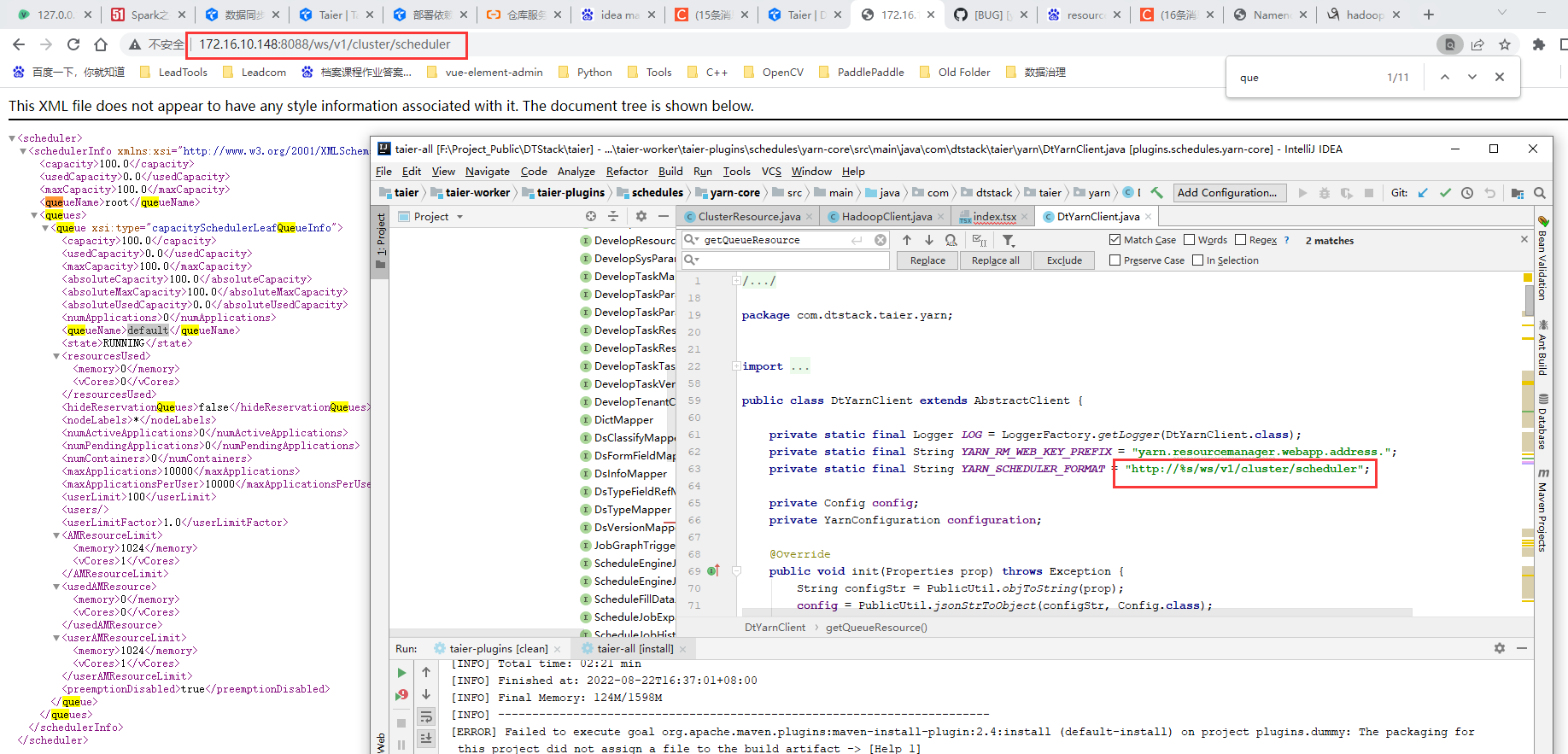Open the PaddlePaddle bookmark folder
The width and height of the screenshot is (1568, 754).
[861, 73]
